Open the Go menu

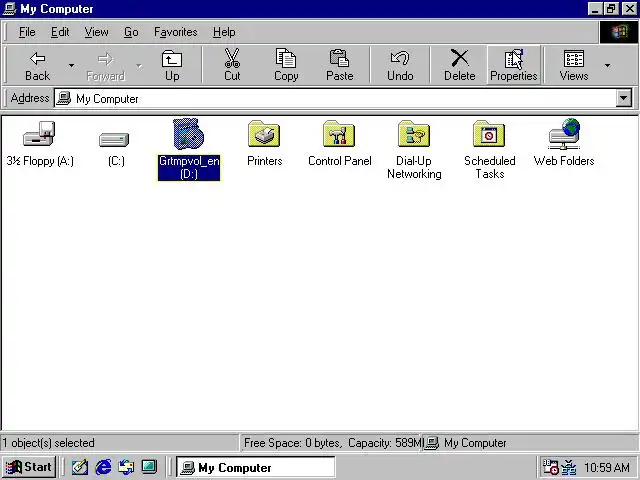click(131, 32)
